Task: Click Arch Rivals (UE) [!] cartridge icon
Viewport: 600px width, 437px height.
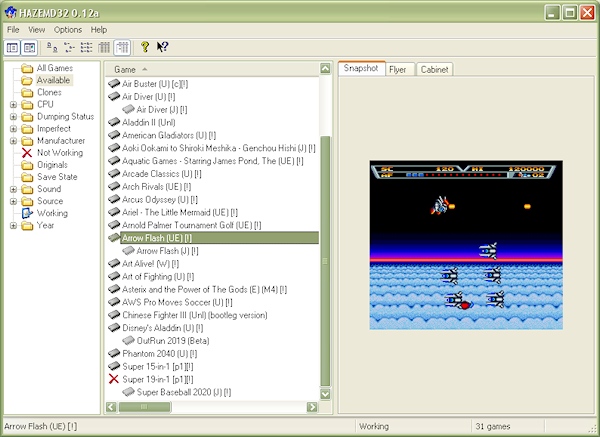Action: click(114, 186)
